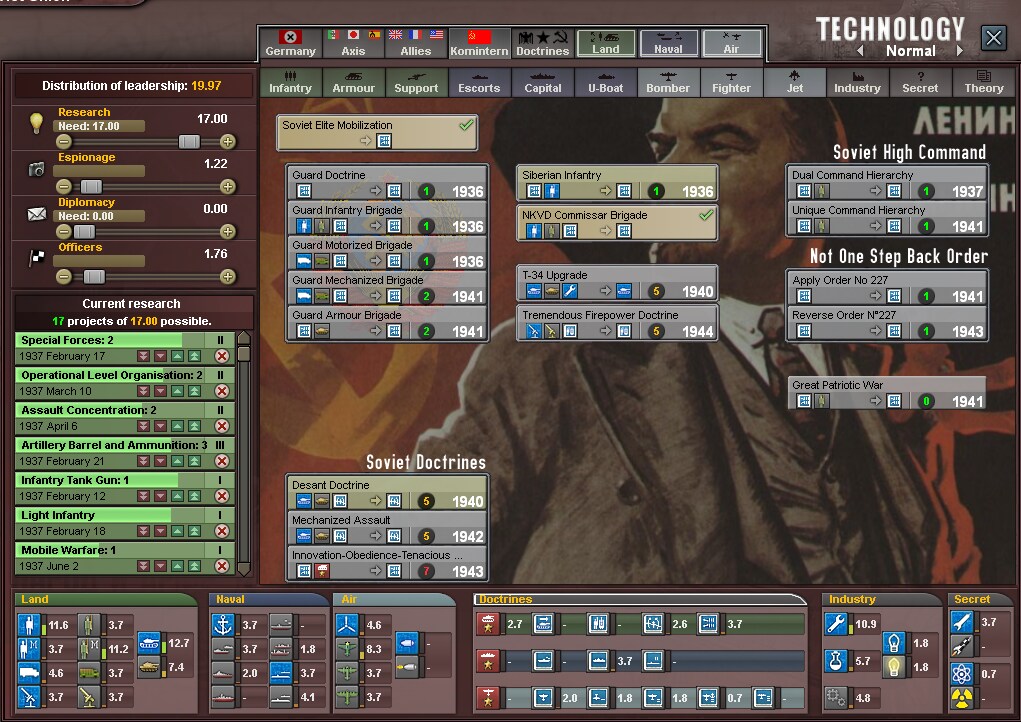
Task: Toggle the Naval filter button
Action: coord(669,43)
